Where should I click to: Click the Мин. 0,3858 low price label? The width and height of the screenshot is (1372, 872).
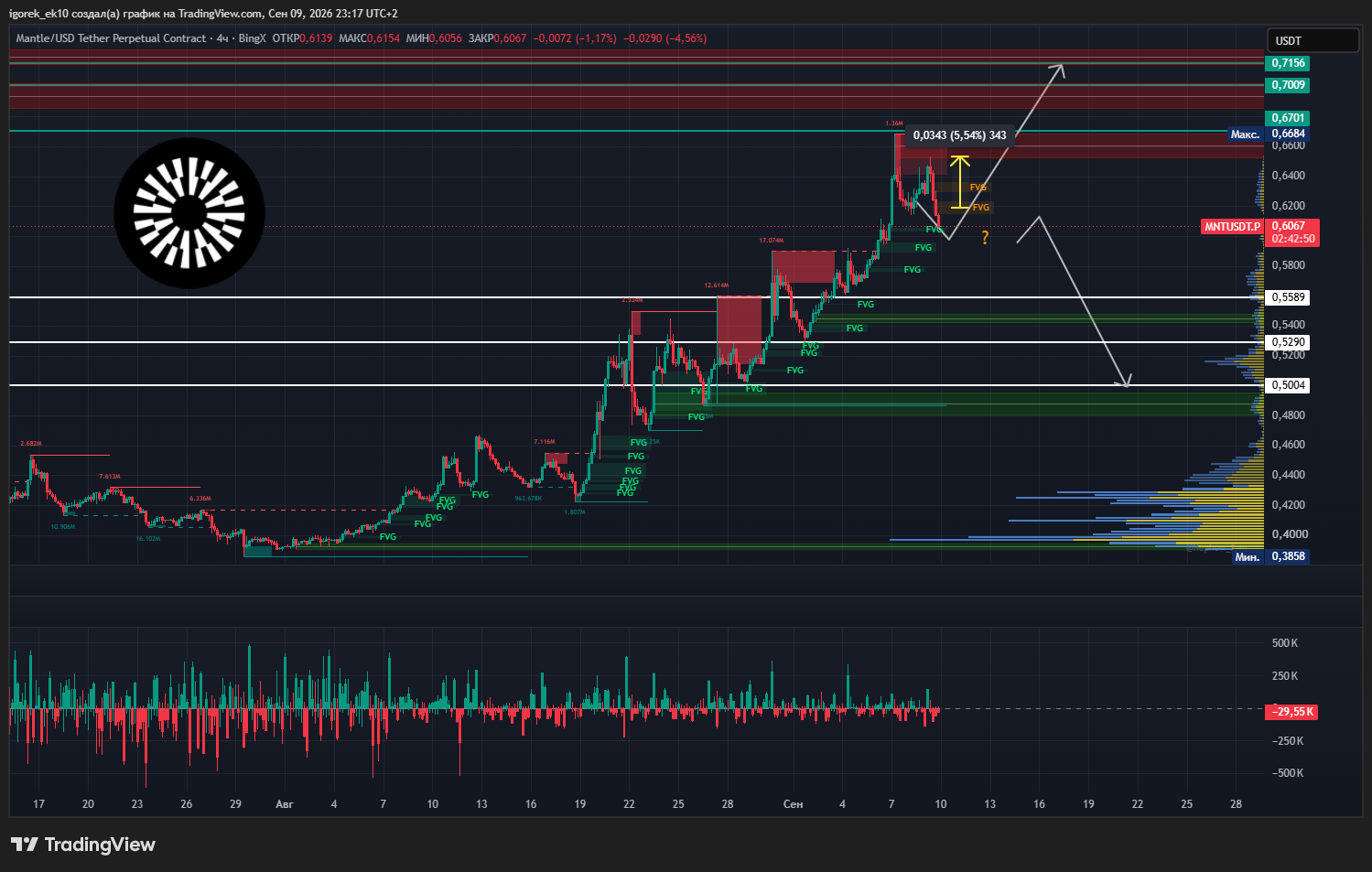pos(1270,556)
